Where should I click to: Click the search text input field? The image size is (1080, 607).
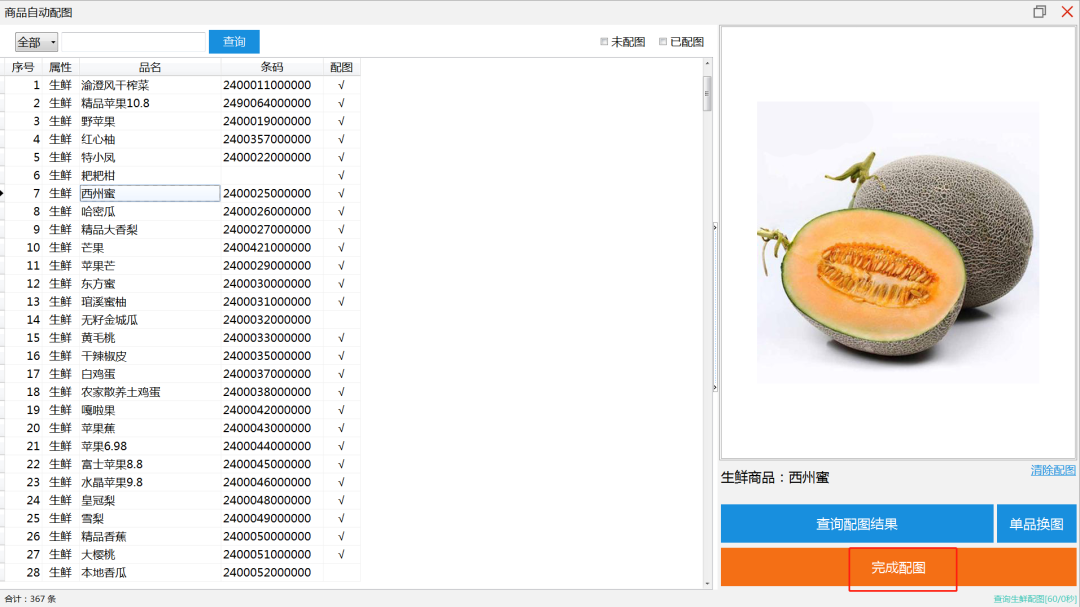pyautogui.click(x=133, y=42)
